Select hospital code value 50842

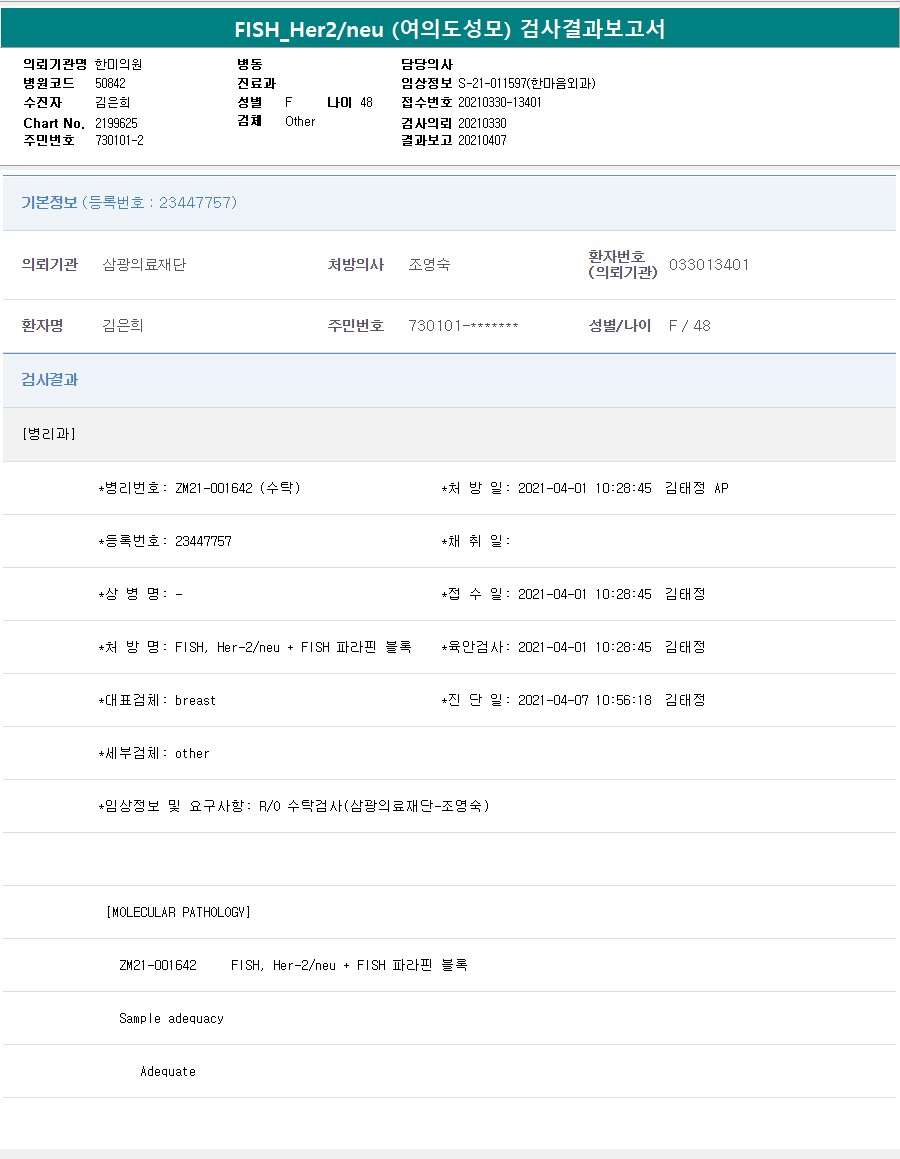(110, 84)
